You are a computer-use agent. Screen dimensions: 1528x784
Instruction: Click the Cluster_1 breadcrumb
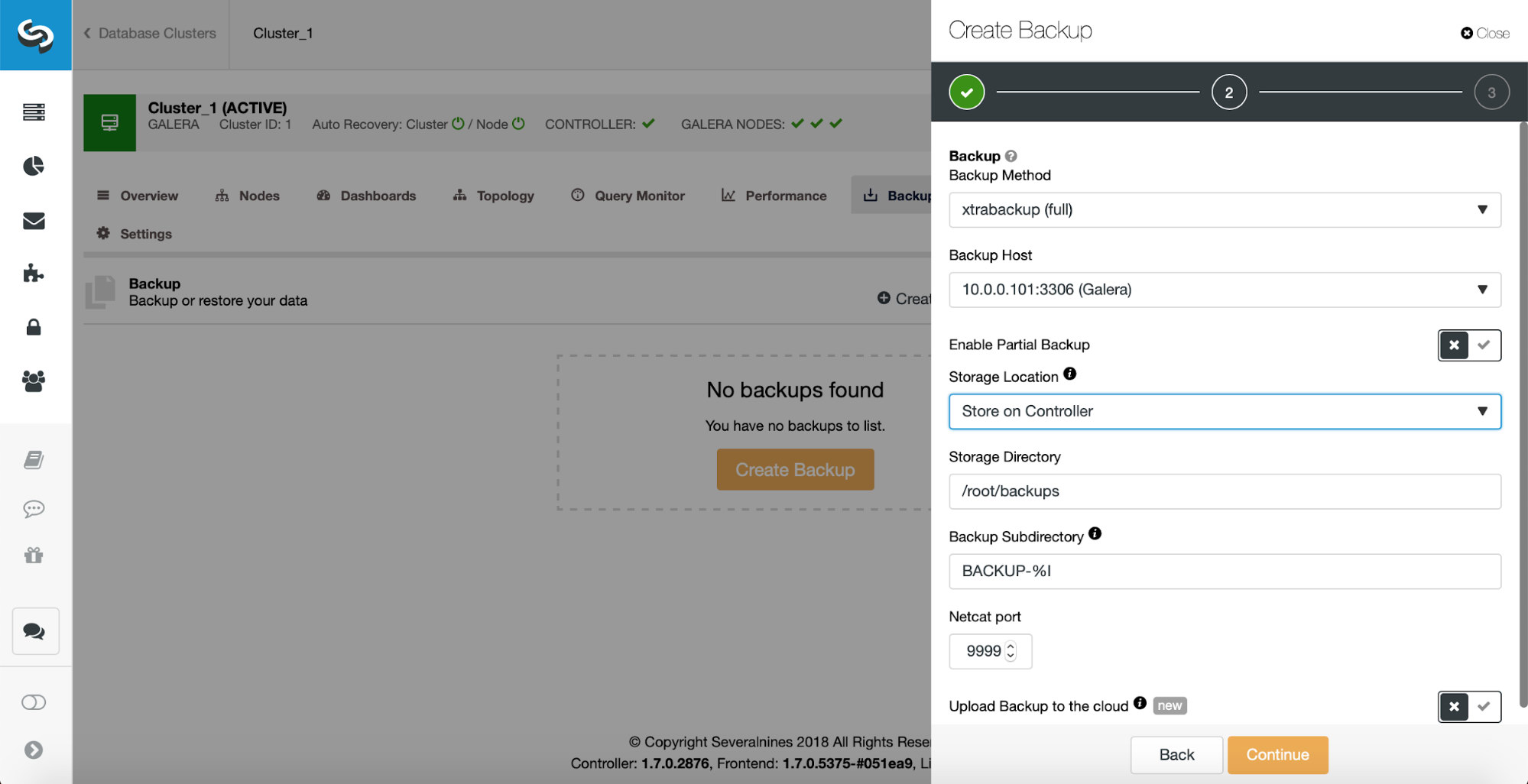pos(283,34)
